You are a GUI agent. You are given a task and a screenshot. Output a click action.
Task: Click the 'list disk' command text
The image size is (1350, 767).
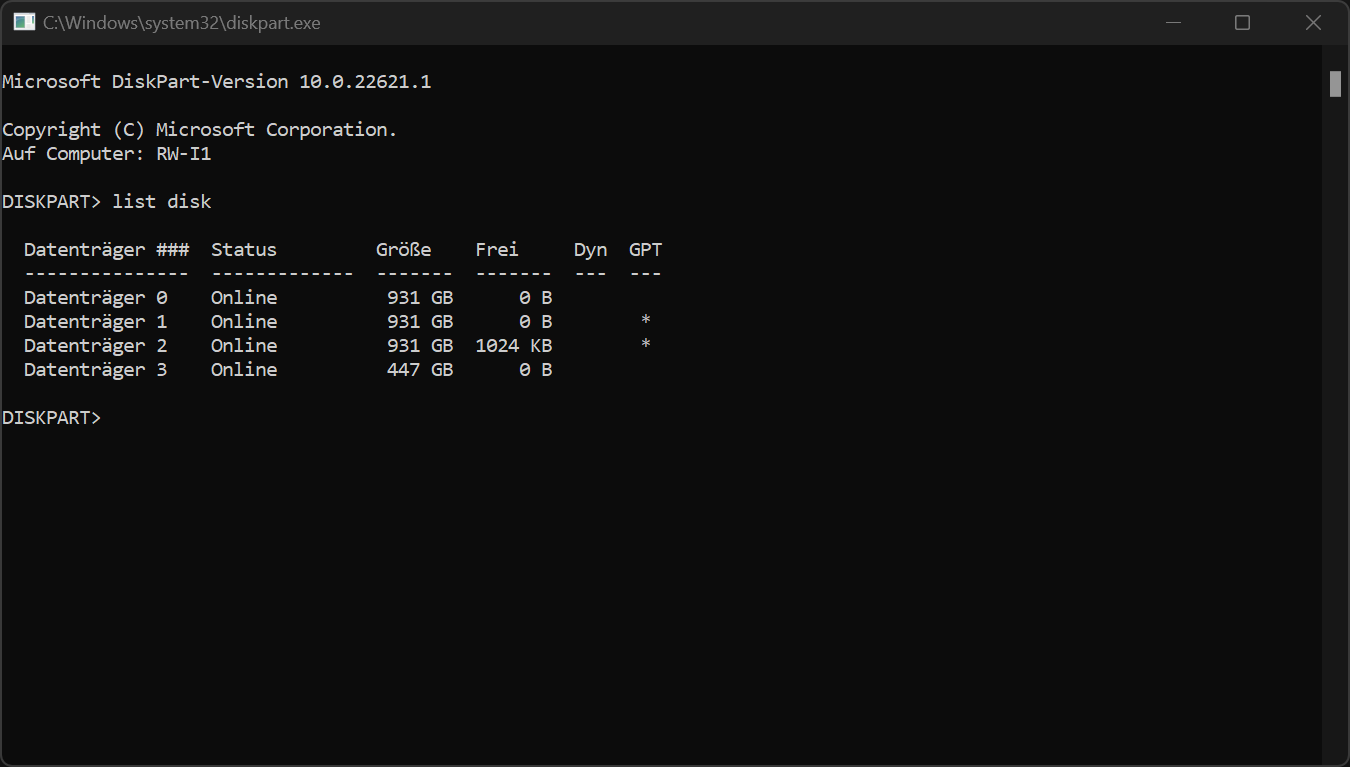pos(162,202)
